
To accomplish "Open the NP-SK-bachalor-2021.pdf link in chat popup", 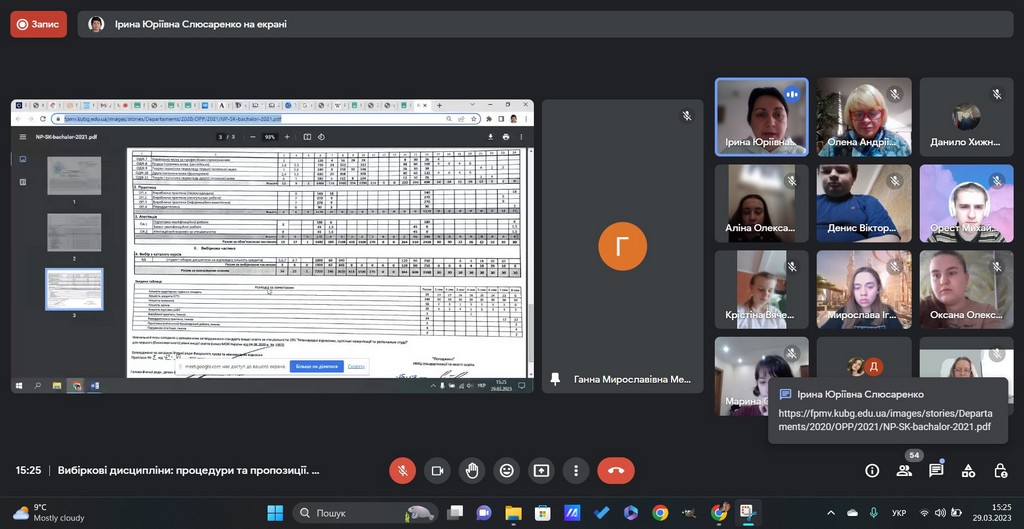I will (884, 419).
